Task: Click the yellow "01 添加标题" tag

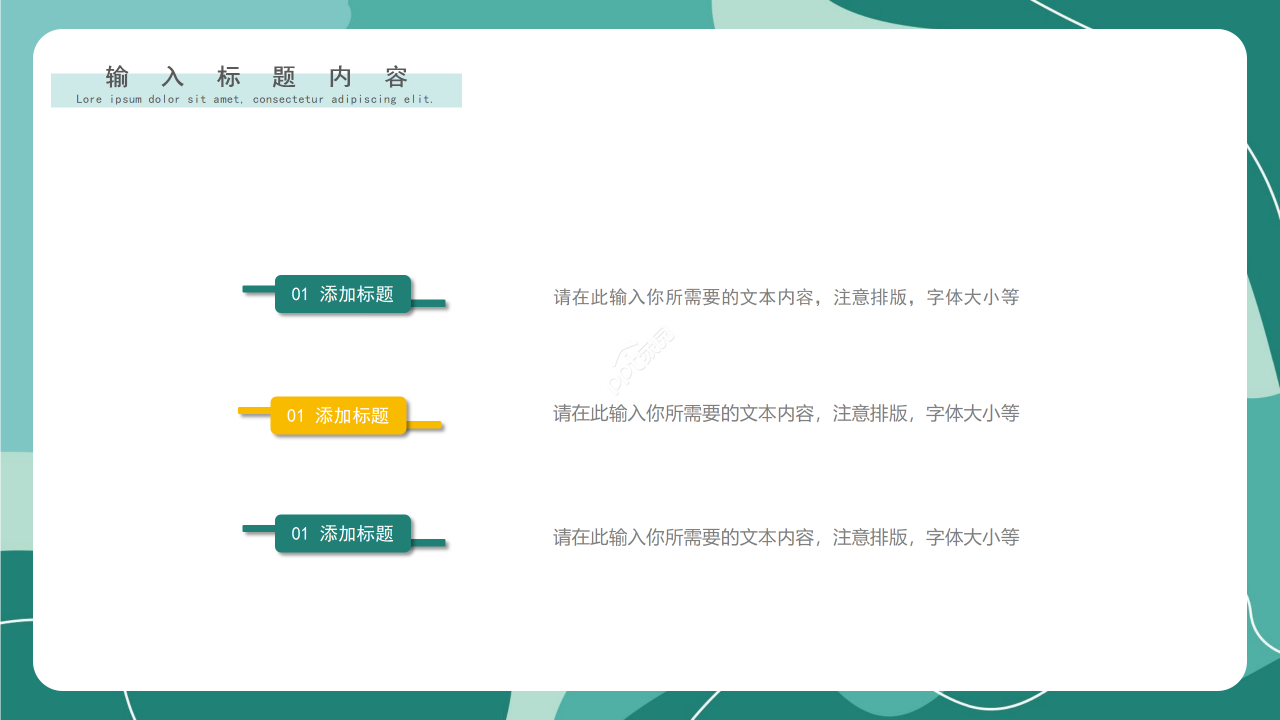Action: click(x=338, y=416)
